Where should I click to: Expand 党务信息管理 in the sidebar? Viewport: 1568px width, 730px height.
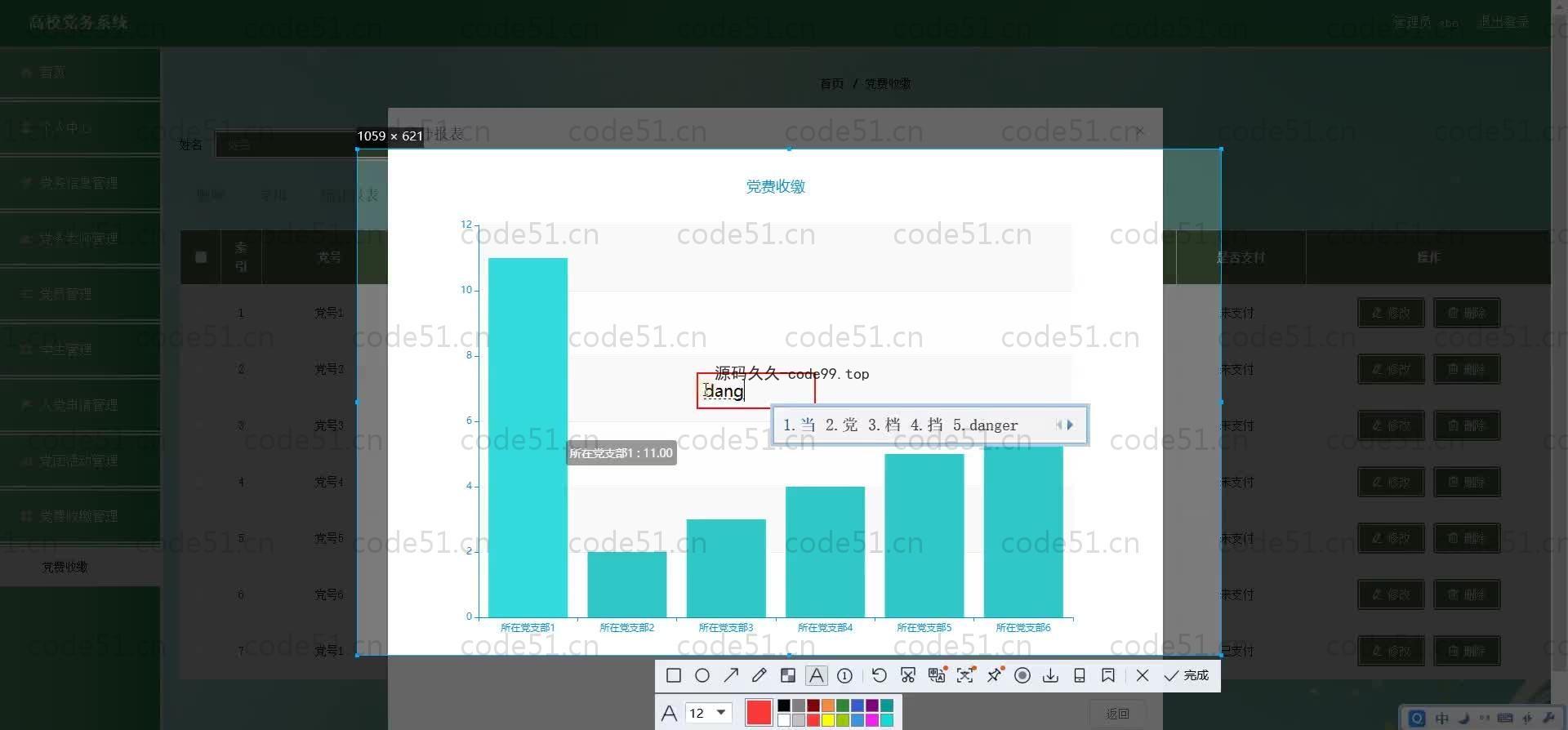pos(80,183)
